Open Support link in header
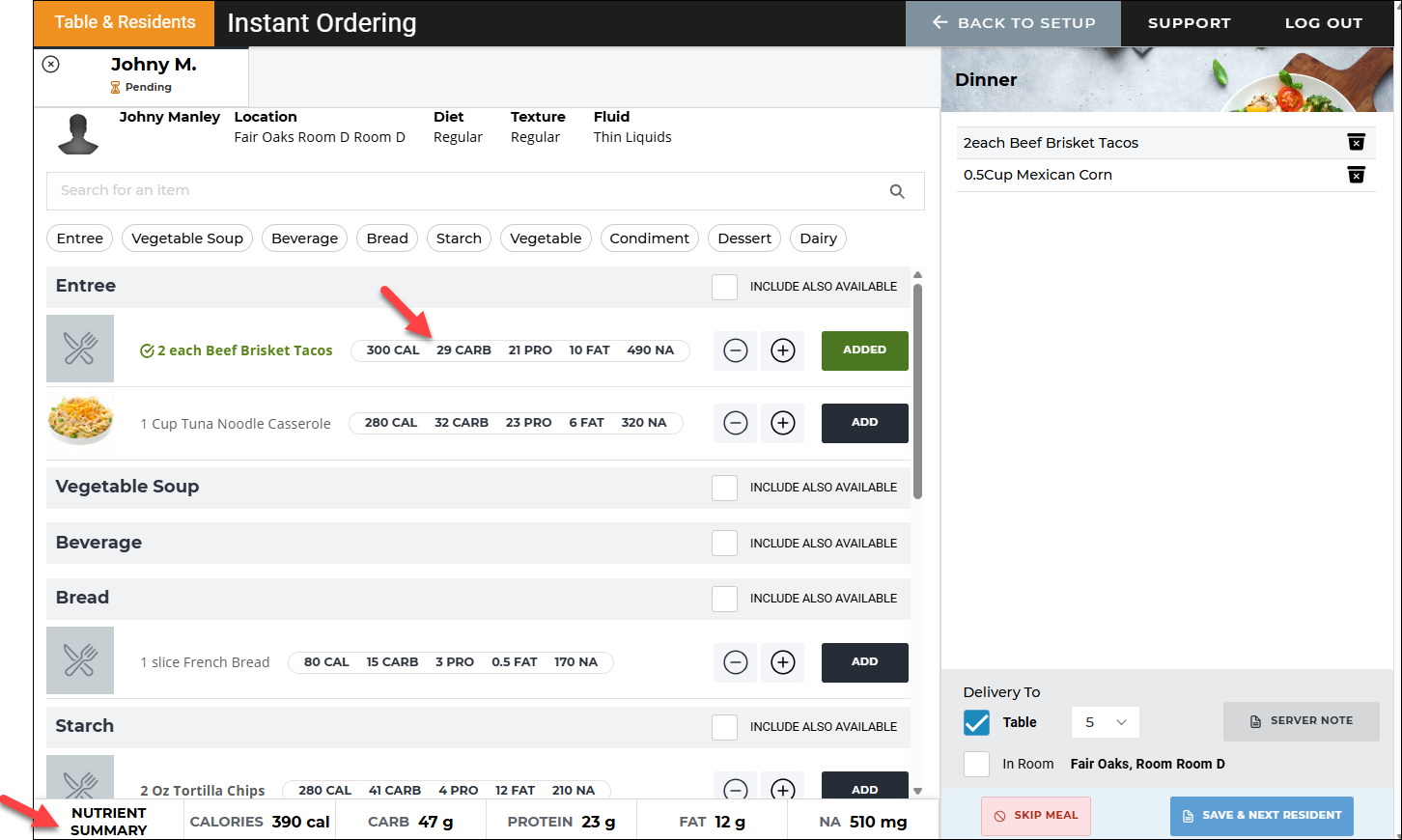Viewport: 1402px width, 840px height. (1189, 23)
